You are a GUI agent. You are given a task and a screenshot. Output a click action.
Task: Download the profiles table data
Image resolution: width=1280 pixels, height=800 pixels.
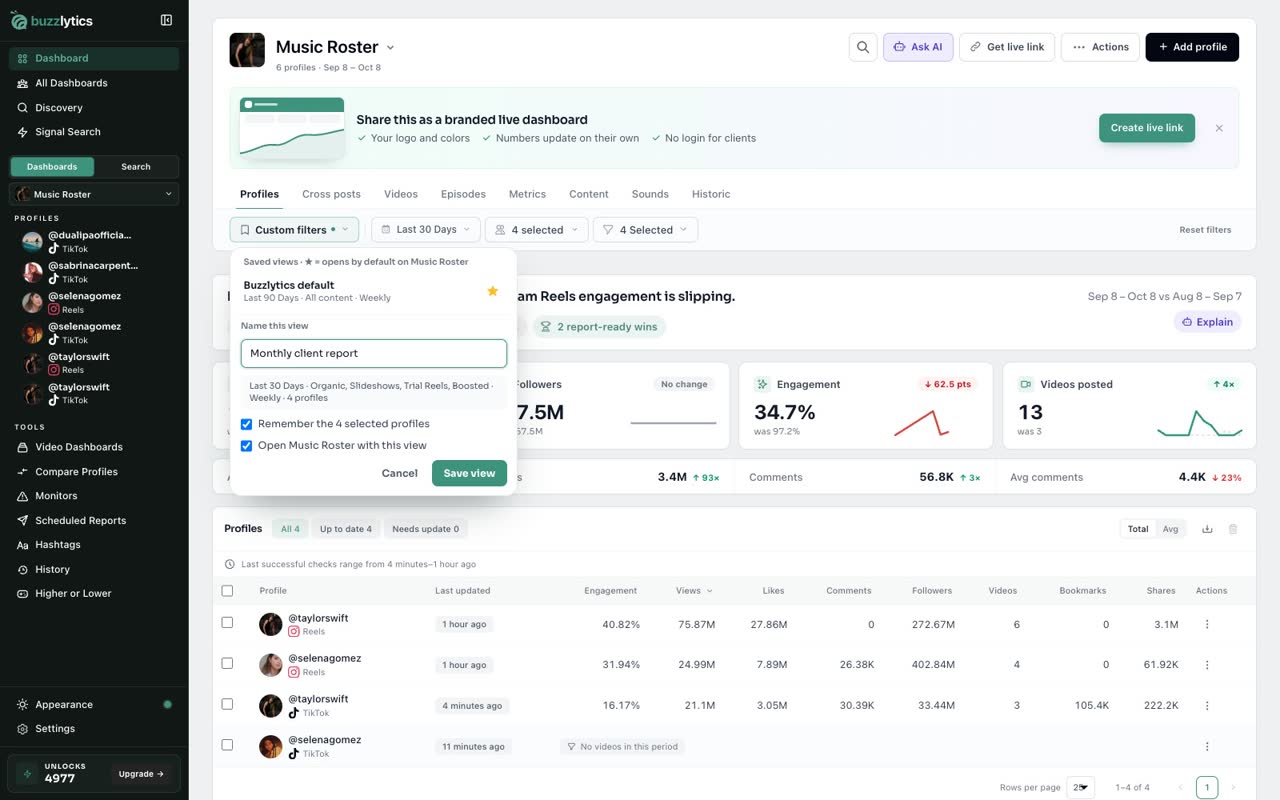click(1207, 529)
